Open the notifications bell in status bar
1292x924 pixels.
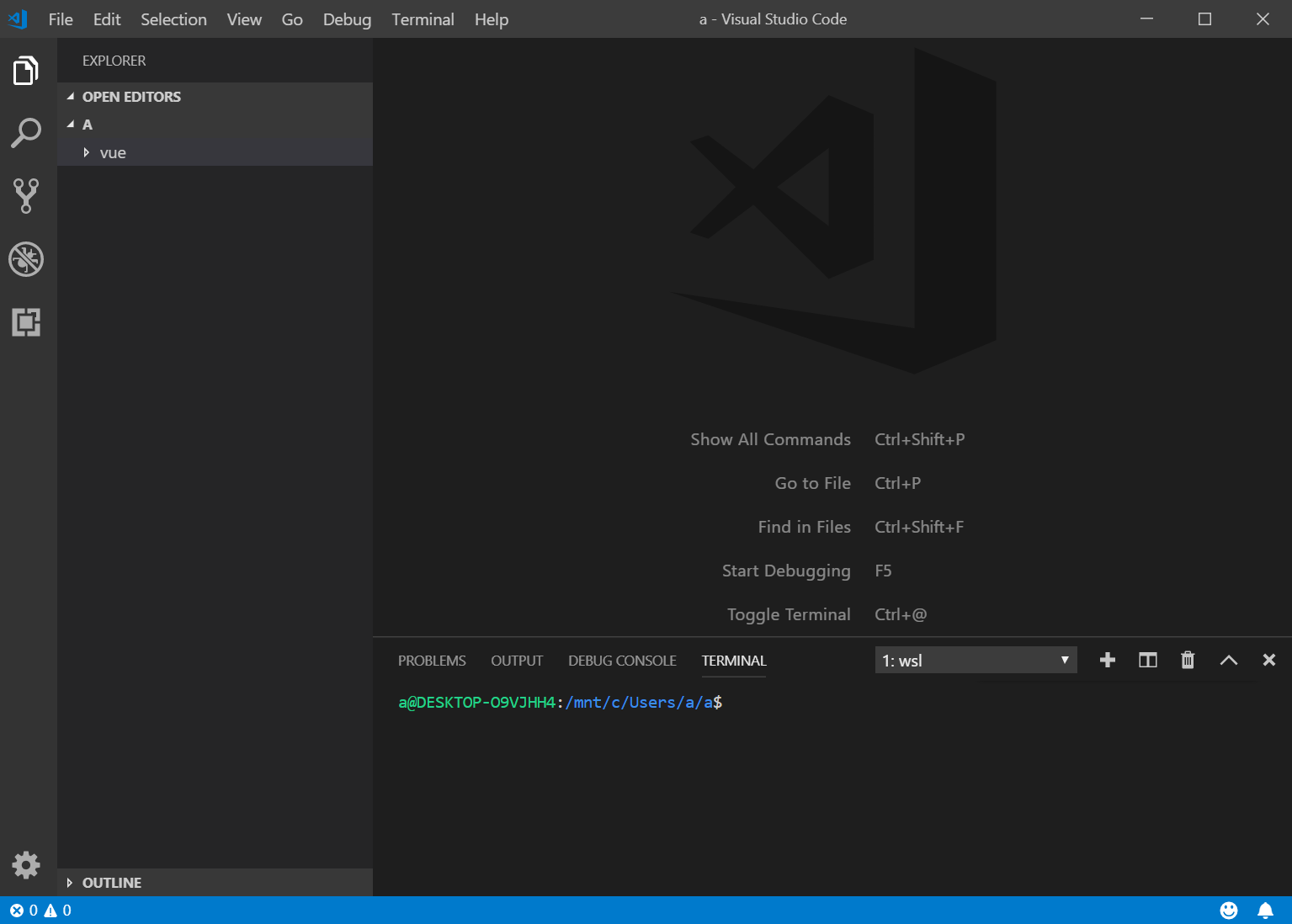tap(1265, 911)
